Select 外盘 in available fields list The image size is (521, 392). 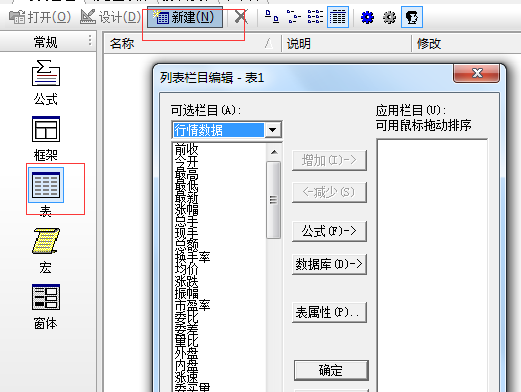[187, 354]
